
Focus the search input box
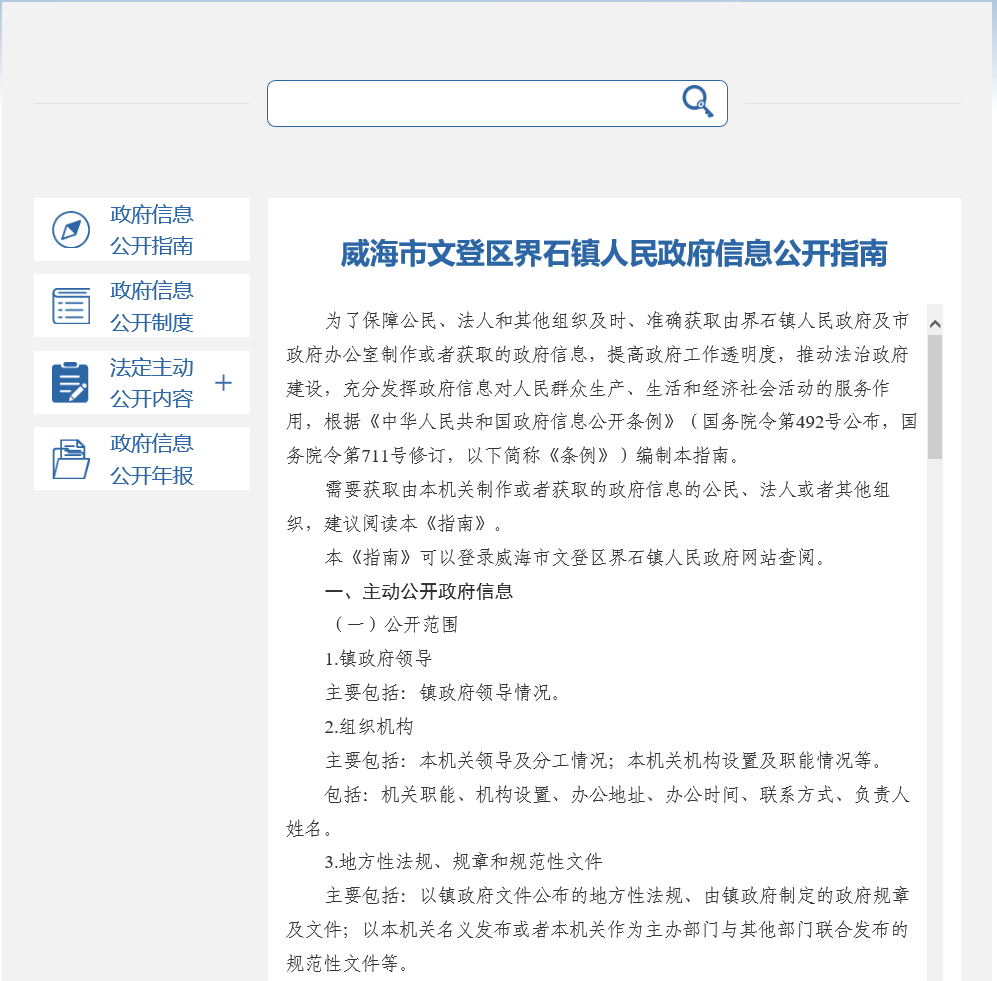(x=470, y=103)
